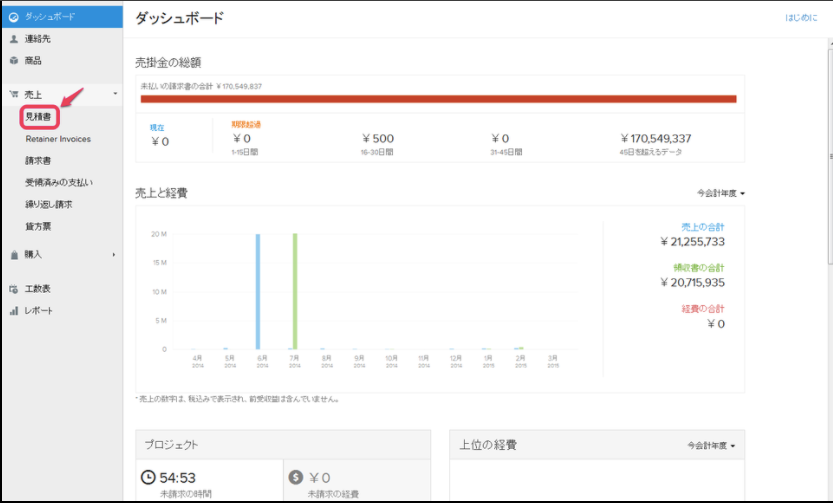Click the sales shopping cart icon
833x503 pixels.
point(14,95)
